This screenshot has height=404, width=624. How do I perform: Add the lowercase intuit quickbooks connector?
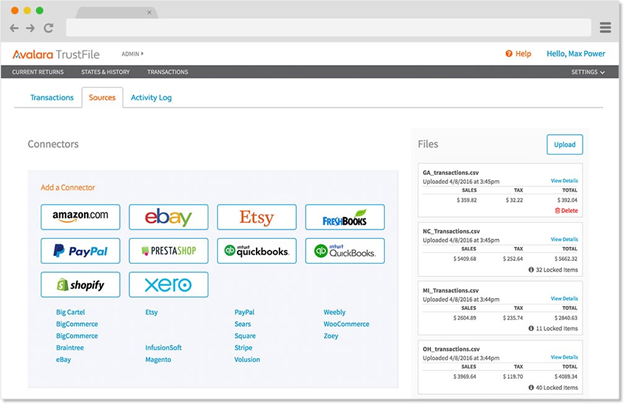pos(257,251)
